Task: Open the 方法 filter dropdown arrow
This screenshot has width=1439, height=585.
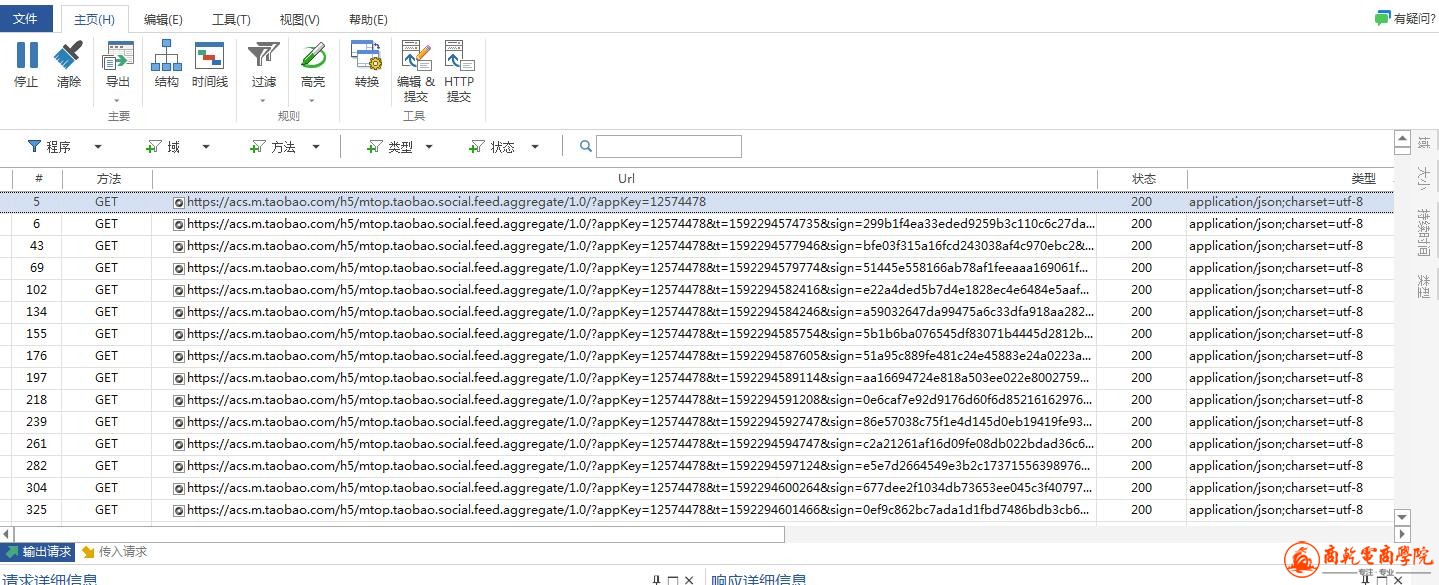Action: (316, 147)
